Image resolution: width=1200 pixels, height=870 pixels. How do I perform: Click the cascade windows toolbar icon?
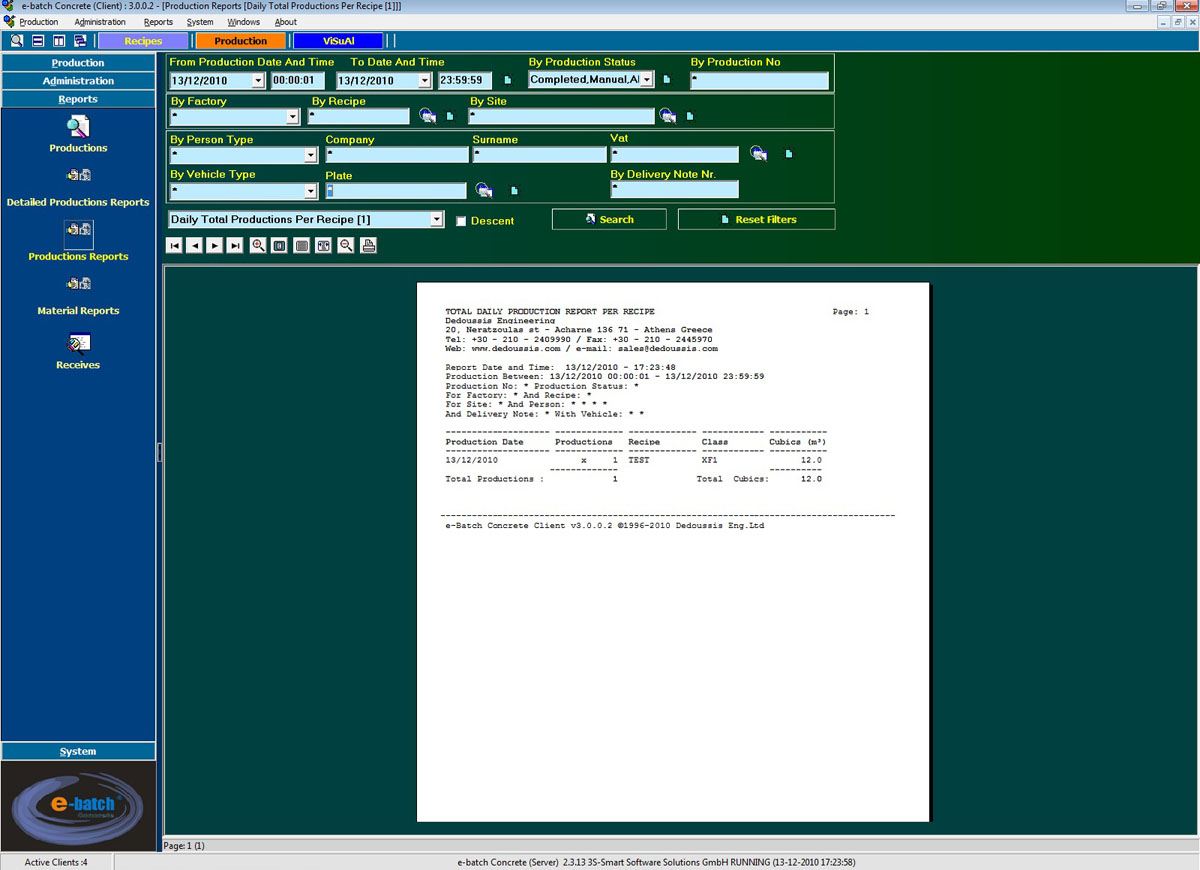[x=80, y=41]
